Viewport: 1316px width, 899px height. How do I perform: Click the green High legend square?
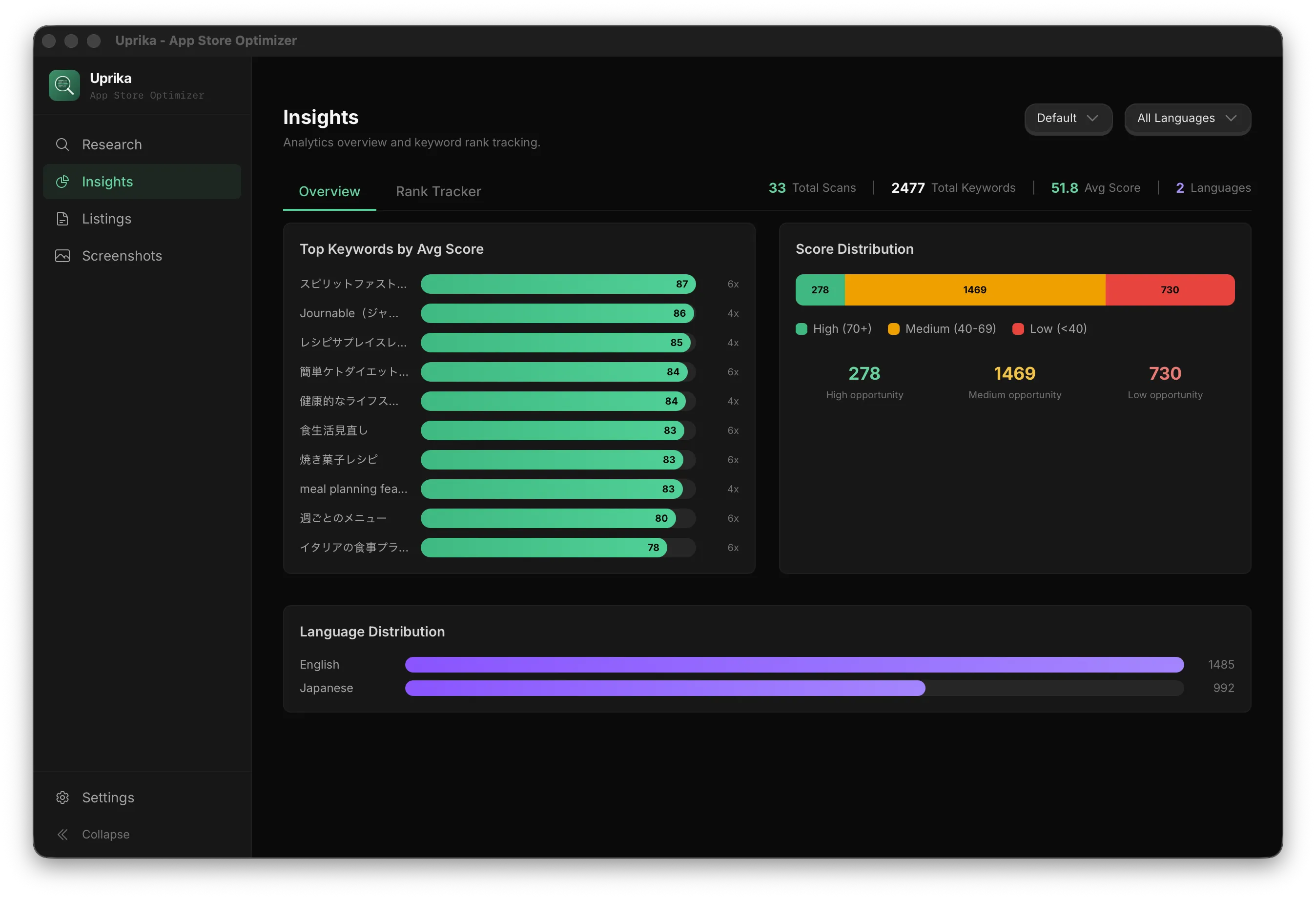point(801,329)
